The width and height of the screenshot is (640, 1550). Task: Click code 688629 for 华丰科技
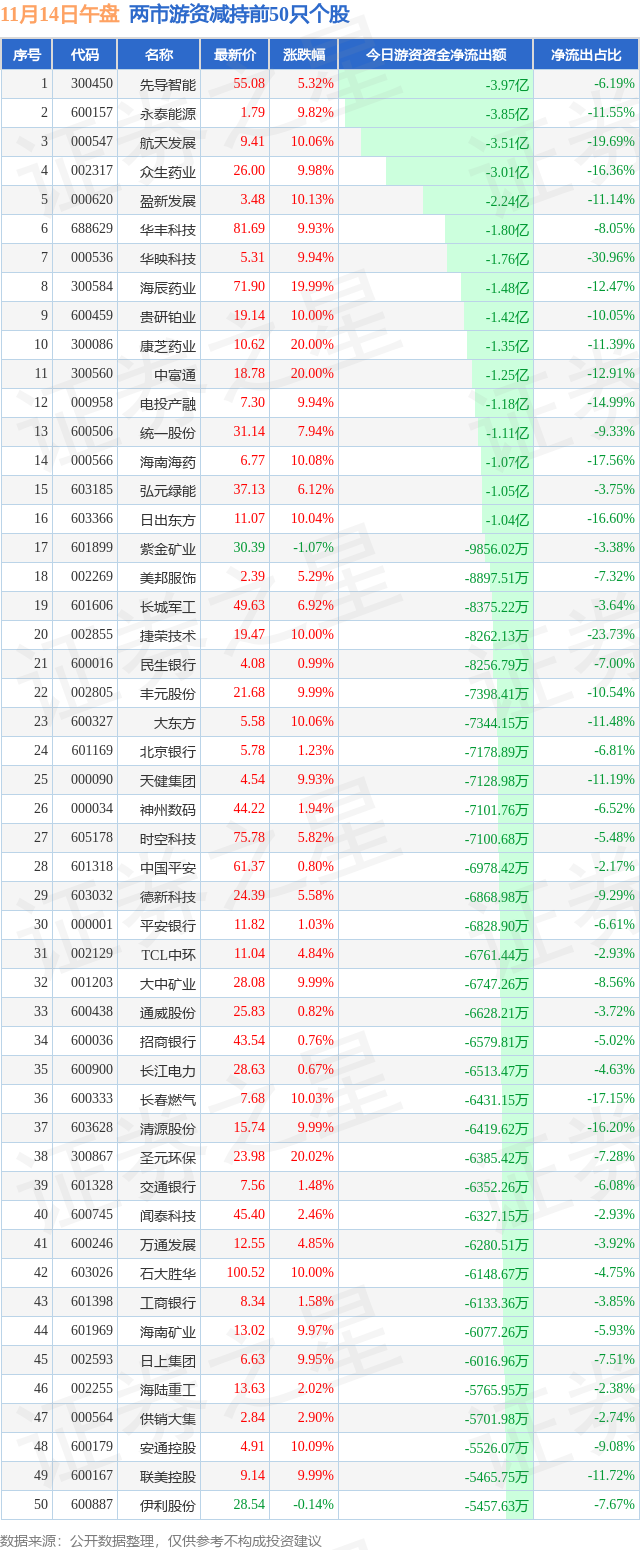tap(92, 229)
